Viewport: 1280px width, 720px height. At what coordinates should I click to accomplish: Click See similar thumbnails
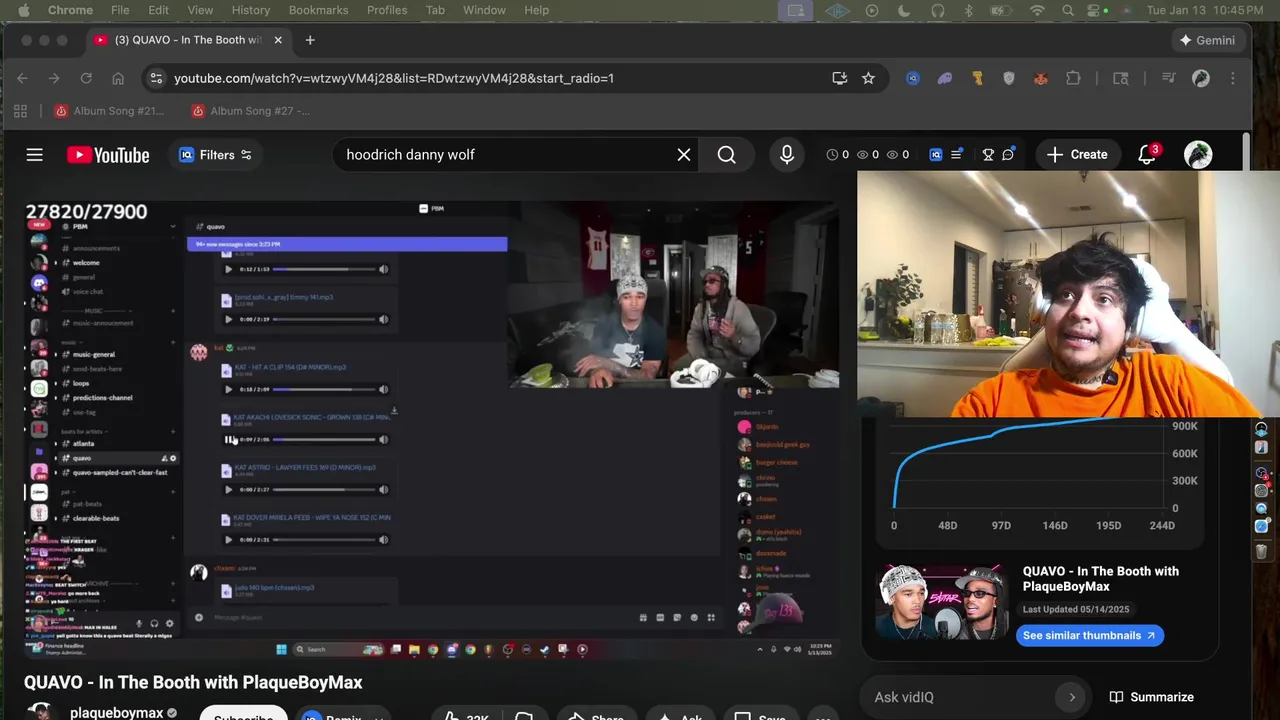coord(1089,635)
